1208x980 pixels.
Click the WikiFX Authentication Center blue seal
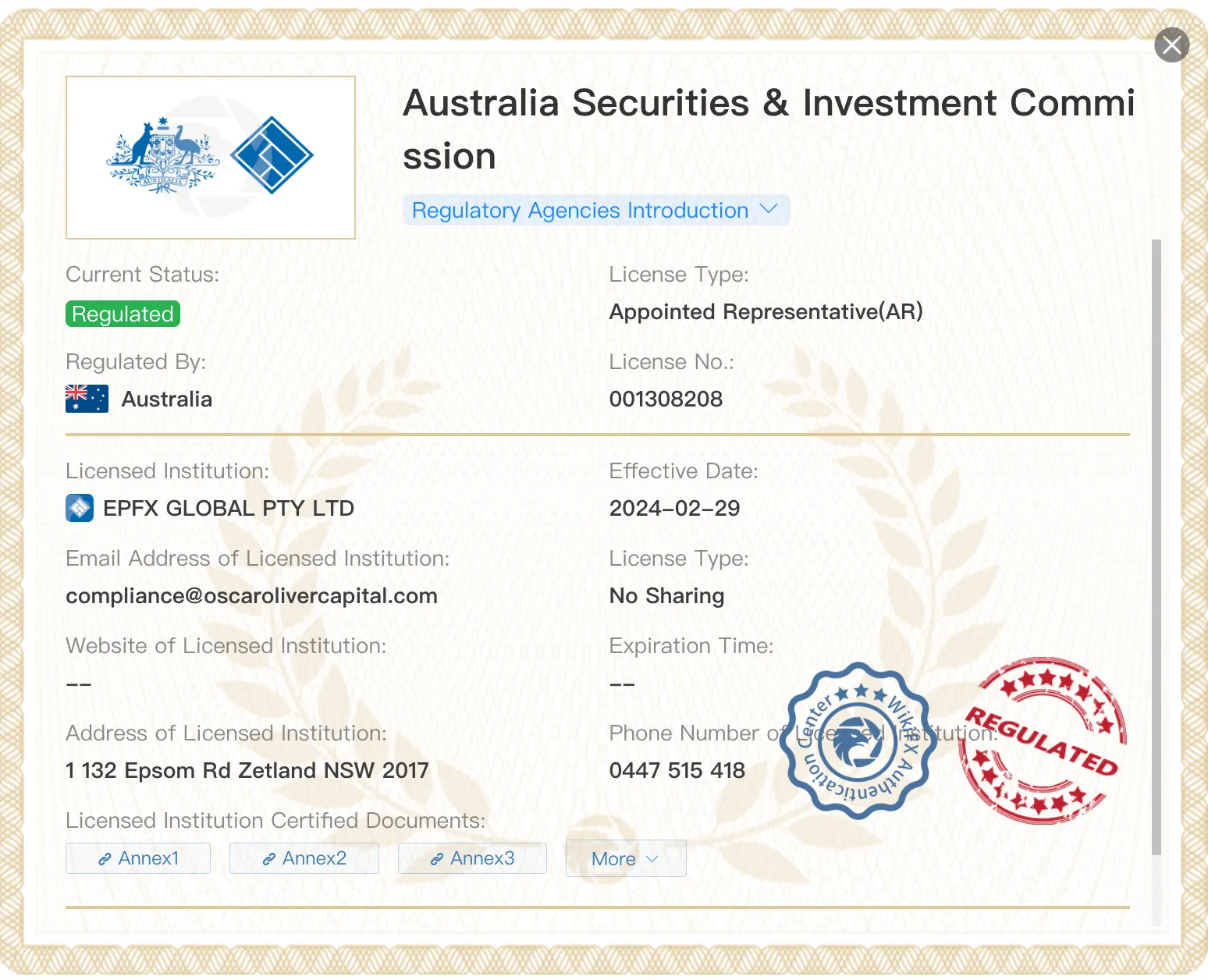pyautogui.click(x=858, y=740)
